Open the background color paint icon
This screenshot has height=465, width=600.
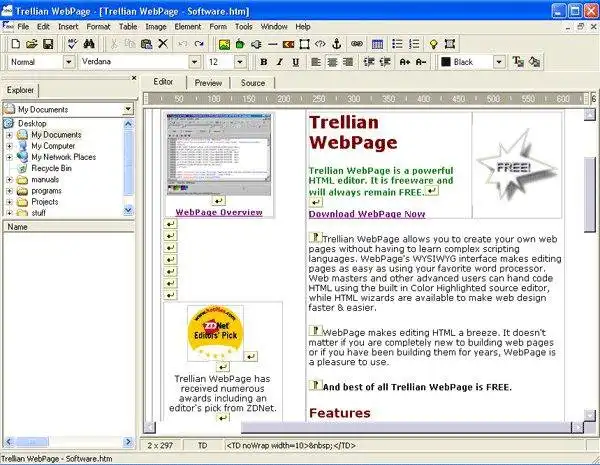(535, 62)
